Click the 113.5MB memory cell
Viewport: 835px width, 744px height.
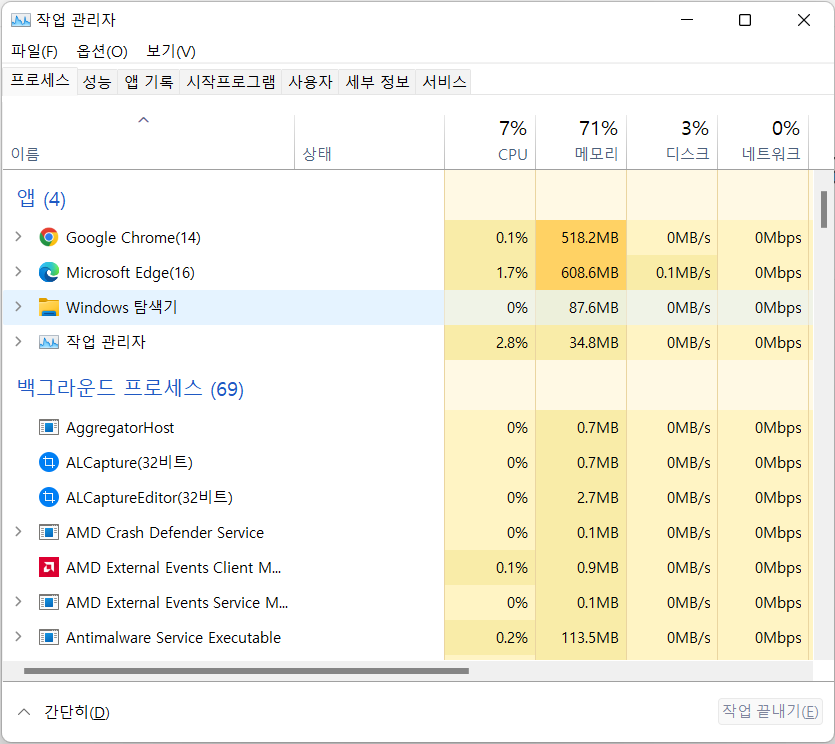(x=581, y=637)
